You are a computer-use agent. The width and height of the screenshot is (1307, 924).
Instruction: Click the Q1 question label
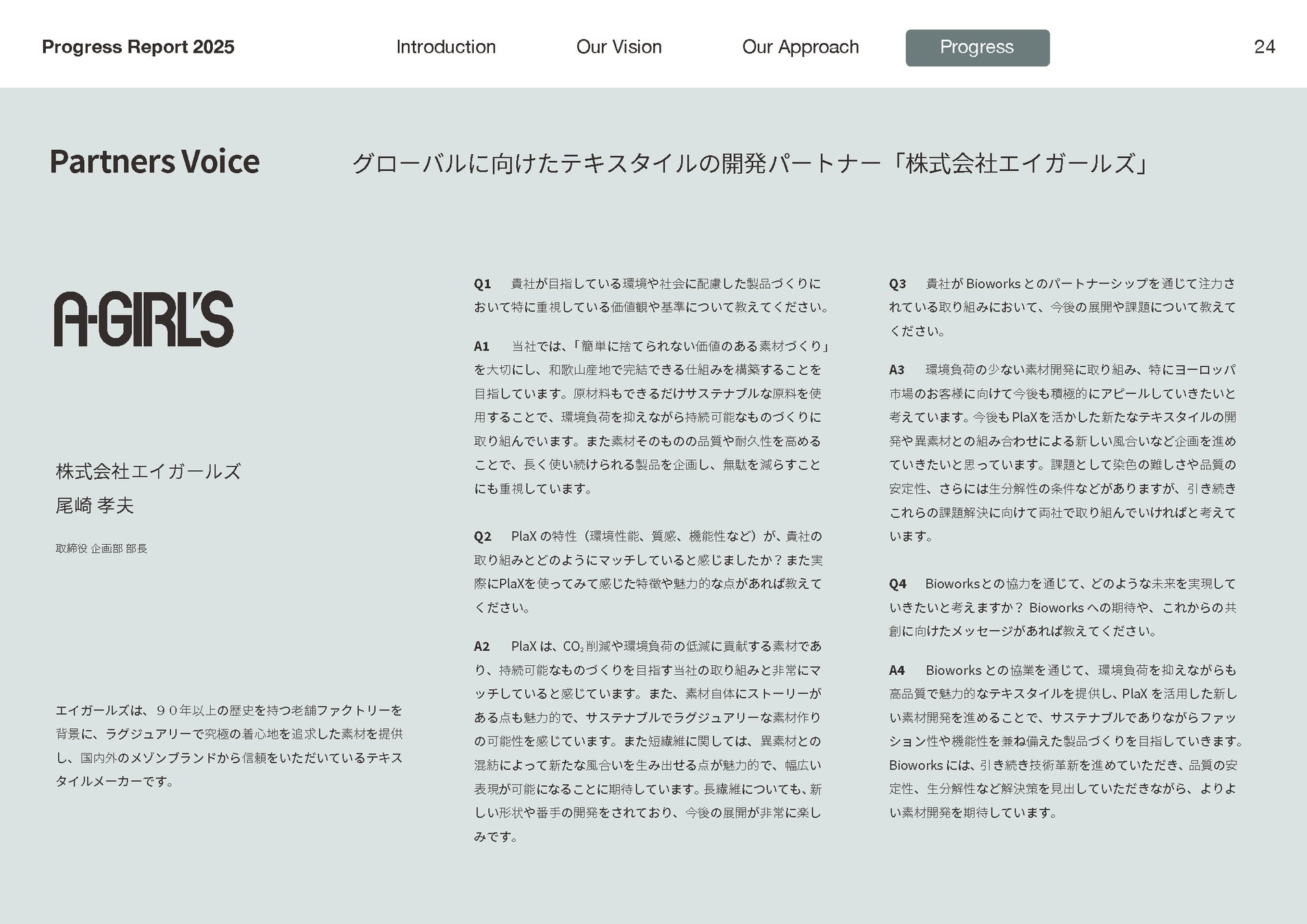click(483, 283)
